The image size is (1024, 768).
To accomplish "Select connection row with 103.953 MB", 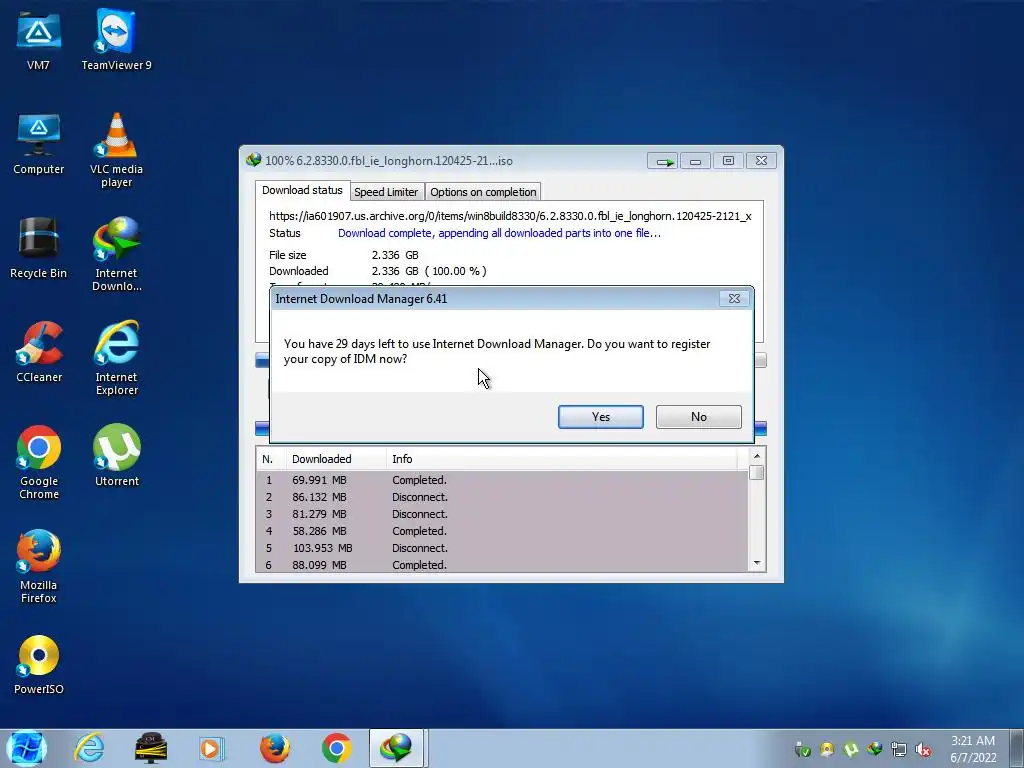I will coord(502,548).
